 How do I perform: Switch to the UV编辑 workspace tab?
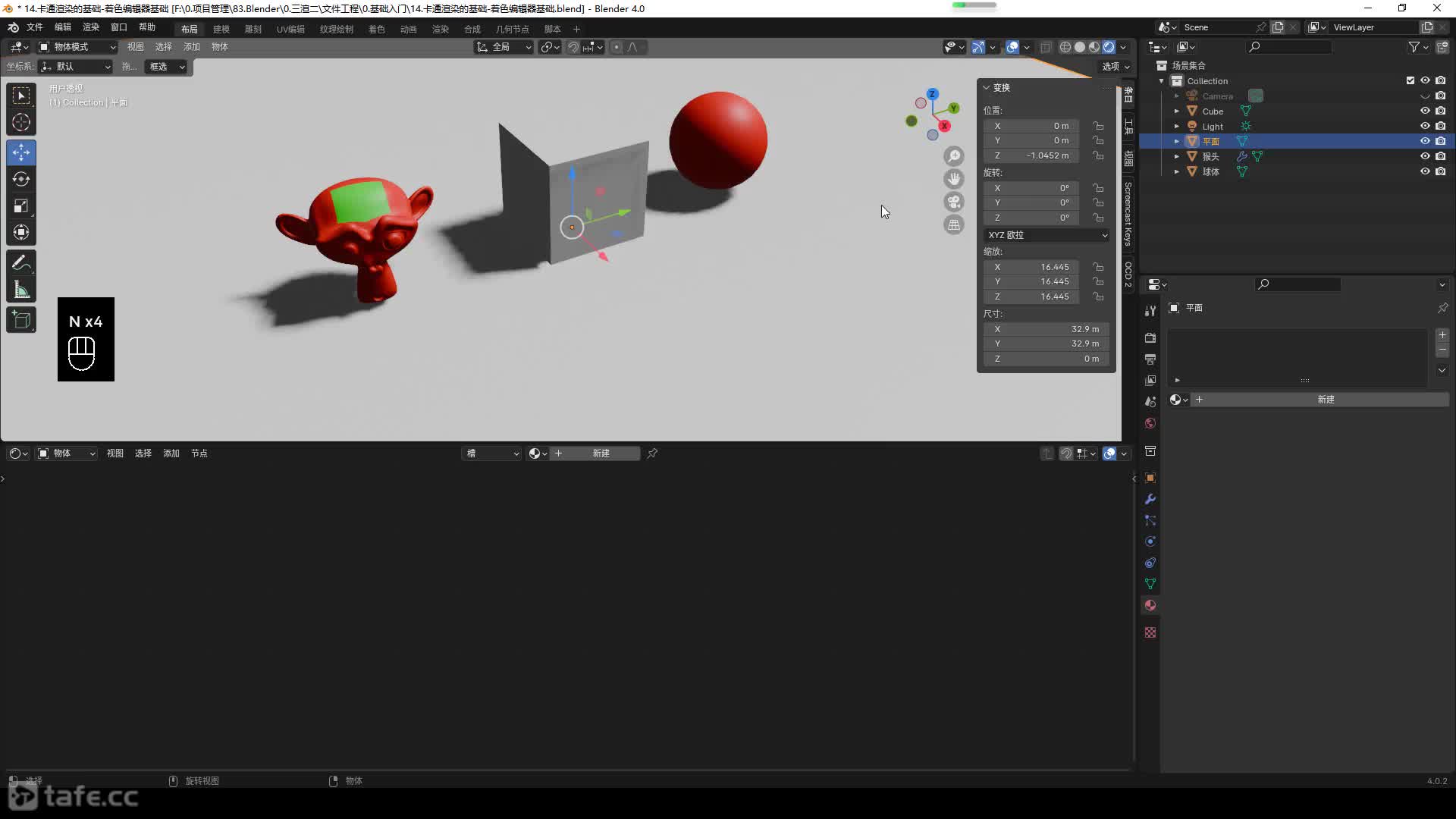point(290,29)
